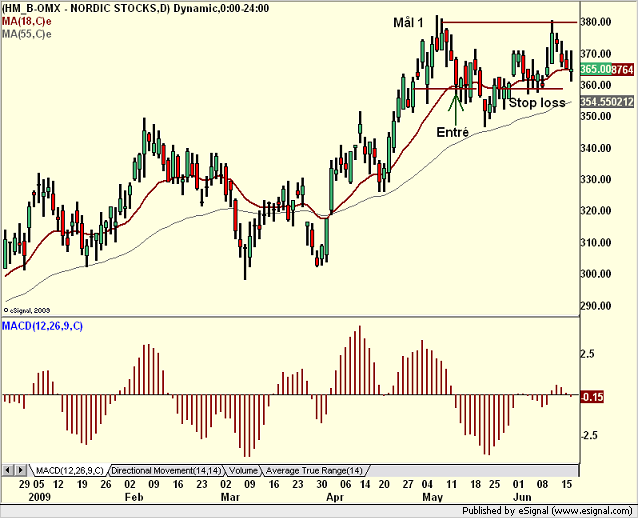Click the 2009 year label on time axis
This screenshot has height=518, width=638.
tap(39, 497)
